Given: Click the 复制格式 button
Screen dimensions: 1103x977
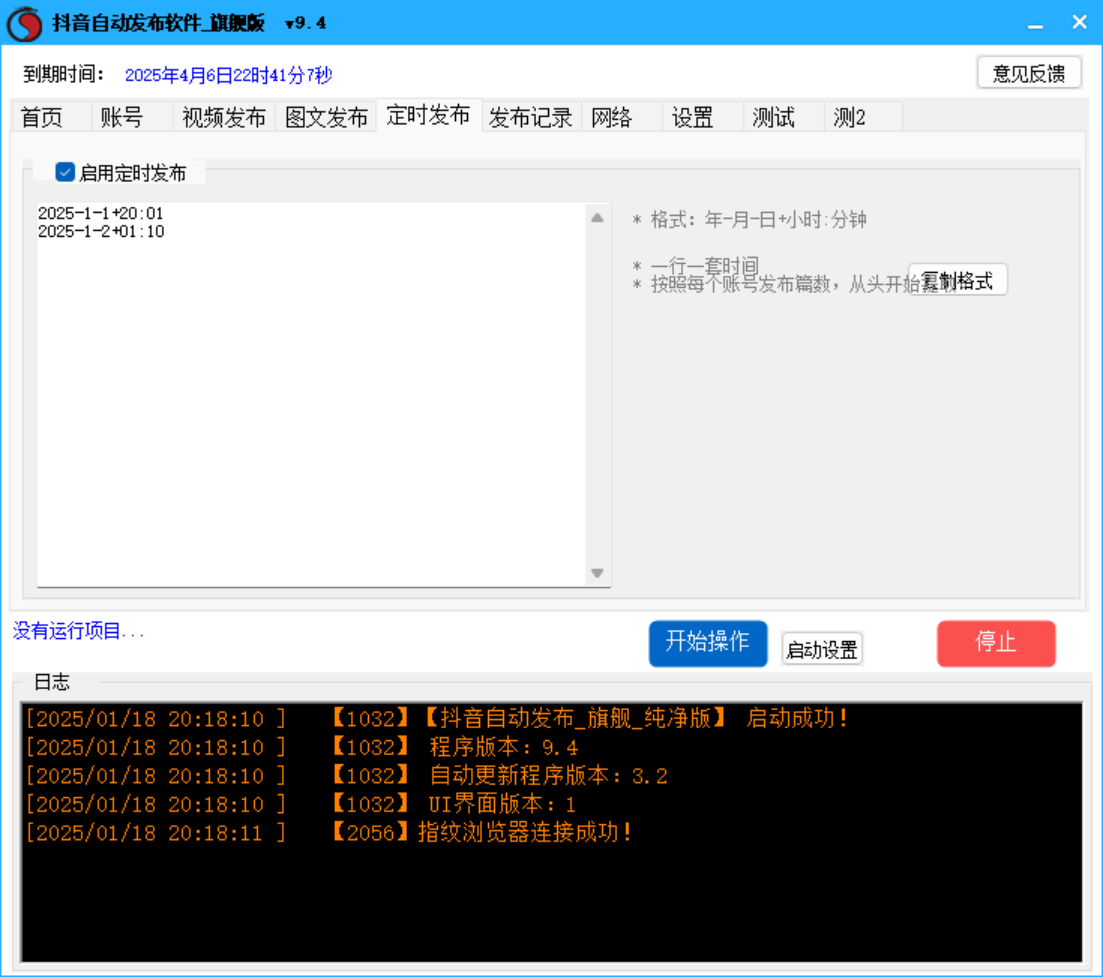Looking at the screenshot, I should pyautogui.click(x=958, y=281).
